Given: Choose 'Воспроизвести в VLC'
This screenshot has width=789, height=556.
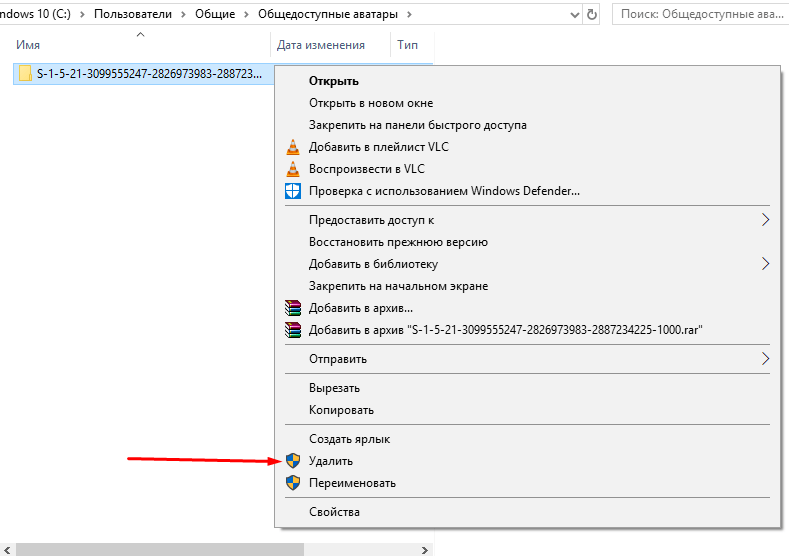Looking at the screenshot, I should pyautogui.click(x=366, y=169).
